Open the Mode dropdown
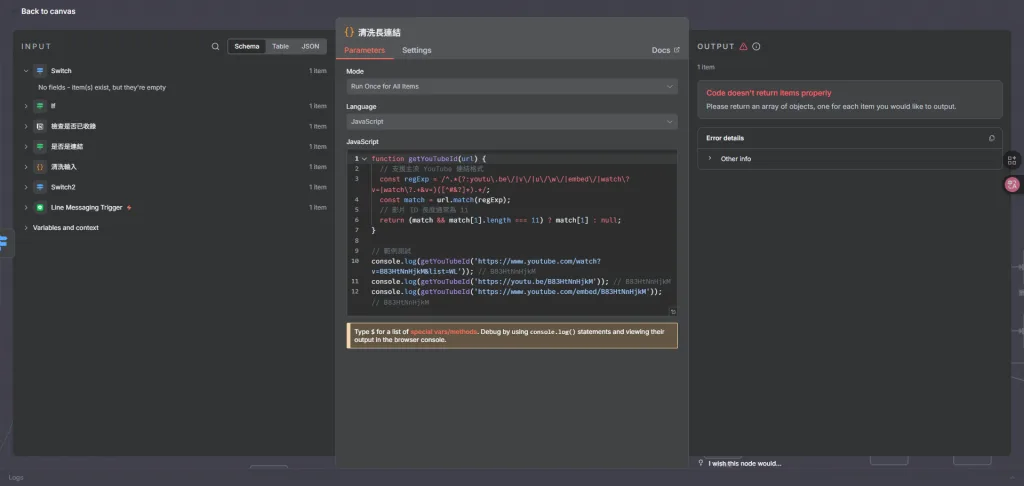 tap(511, 86)
